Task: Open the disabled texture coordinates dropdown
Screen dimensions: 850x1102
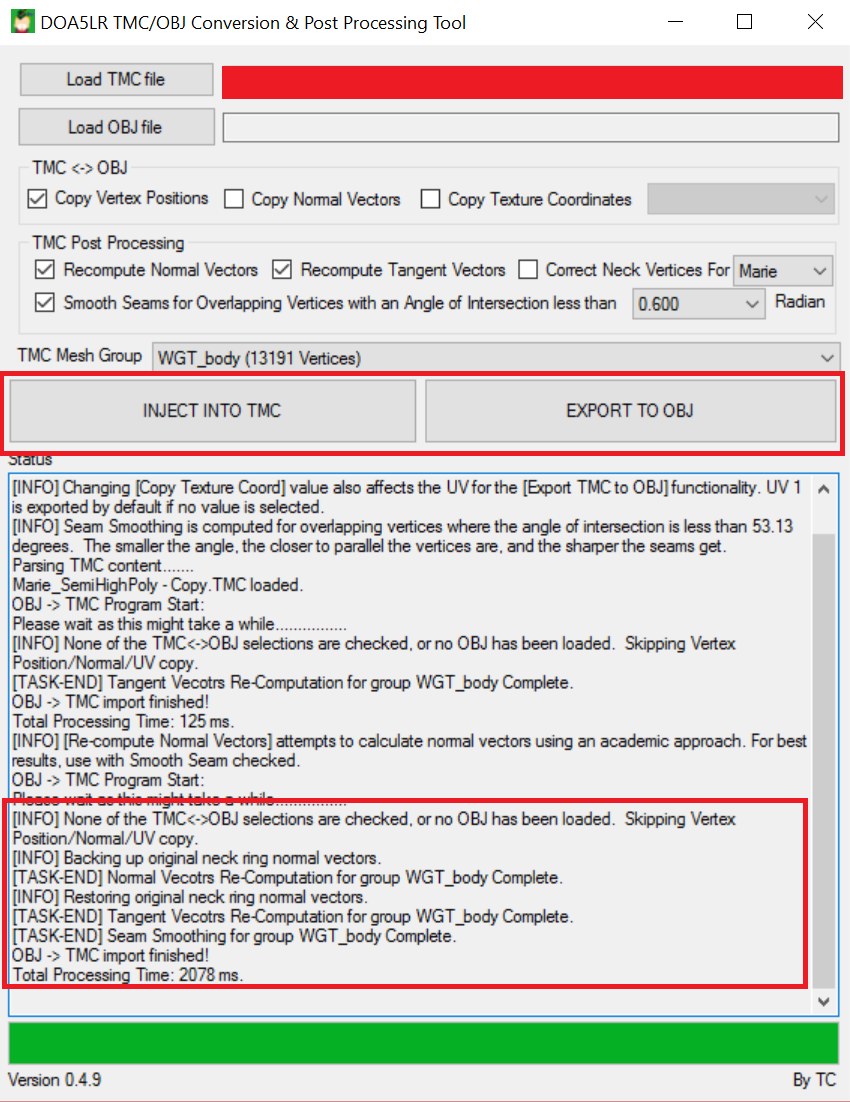Action: point(740,200)
